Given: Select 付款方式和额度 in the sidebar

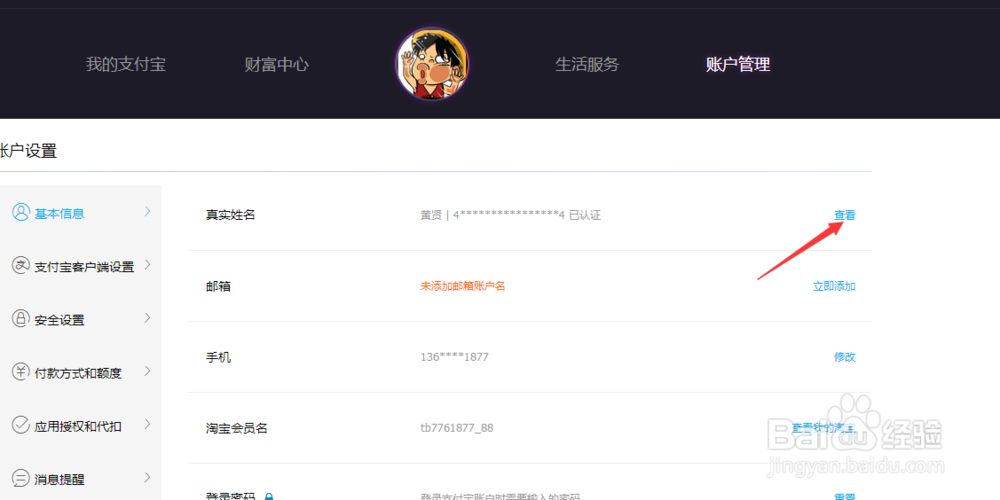Looking at the screenshot, I should 80,372.
